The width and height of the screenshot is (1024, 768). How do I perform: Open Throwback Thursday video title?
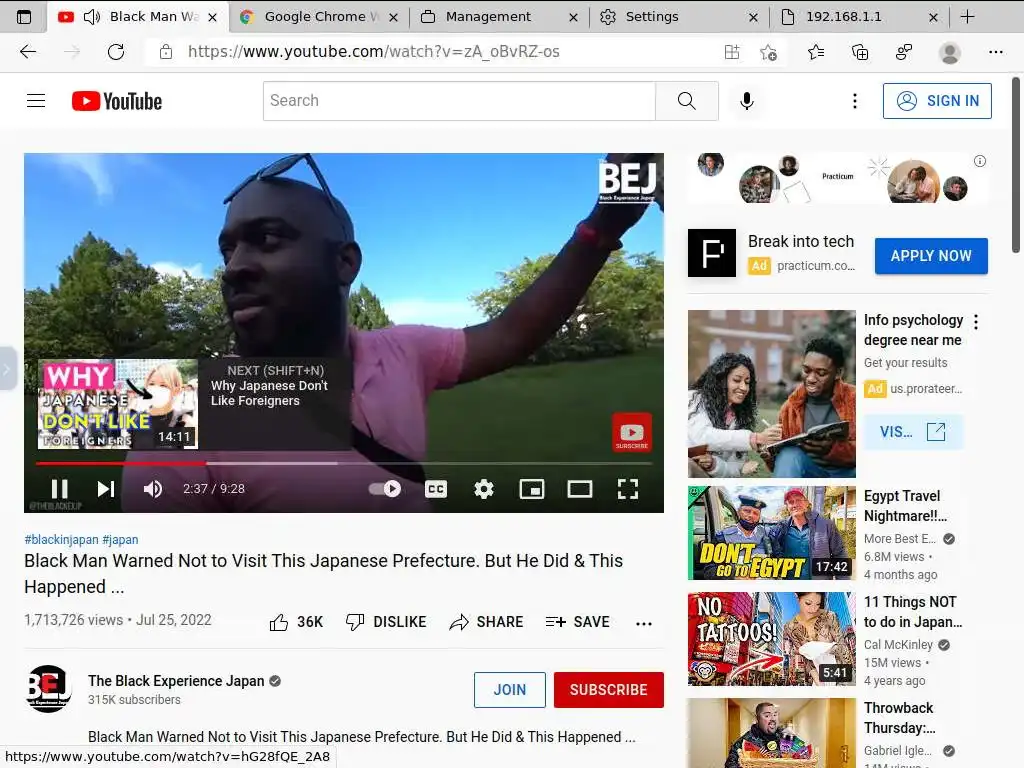[x=899, y=718]
